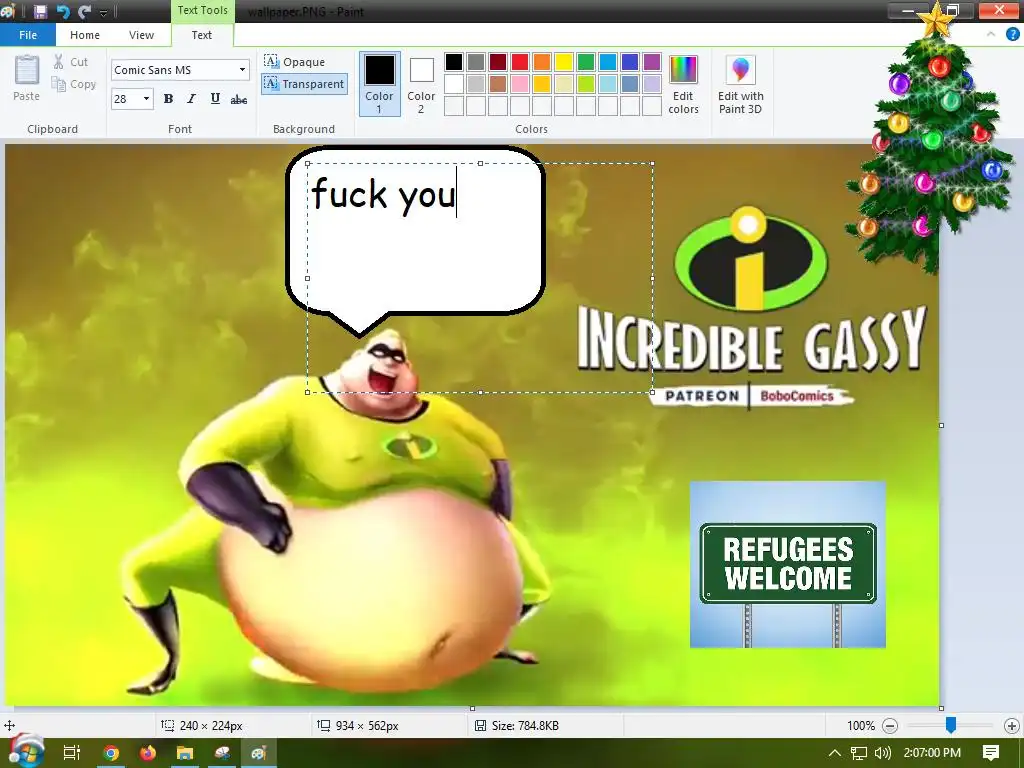Pick the orange palette swatch
The image size is (1024, 768).
coord(542,62)
